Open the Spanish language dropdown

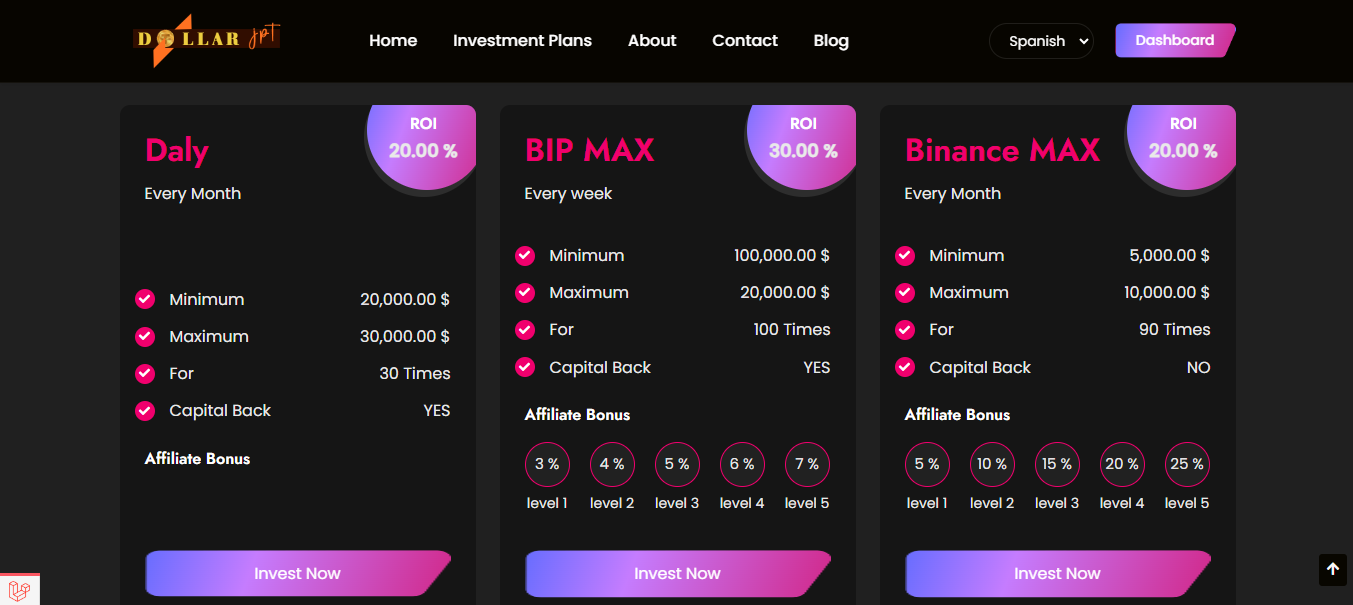[1041, 41]
